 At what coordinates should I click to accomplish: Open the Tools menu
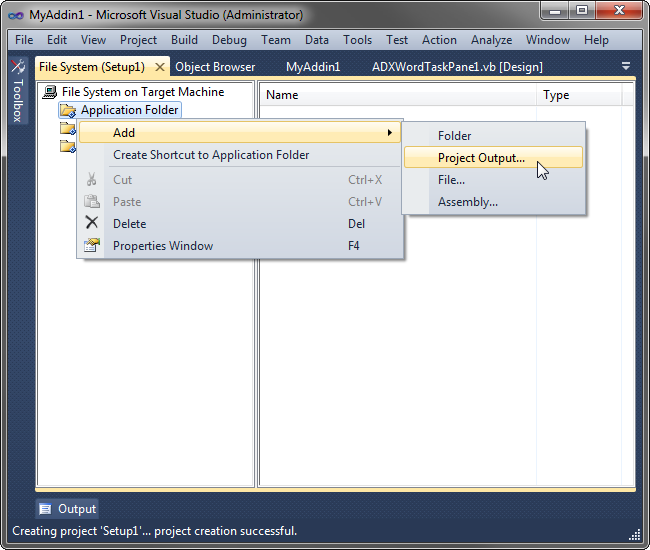click(357, 40)
